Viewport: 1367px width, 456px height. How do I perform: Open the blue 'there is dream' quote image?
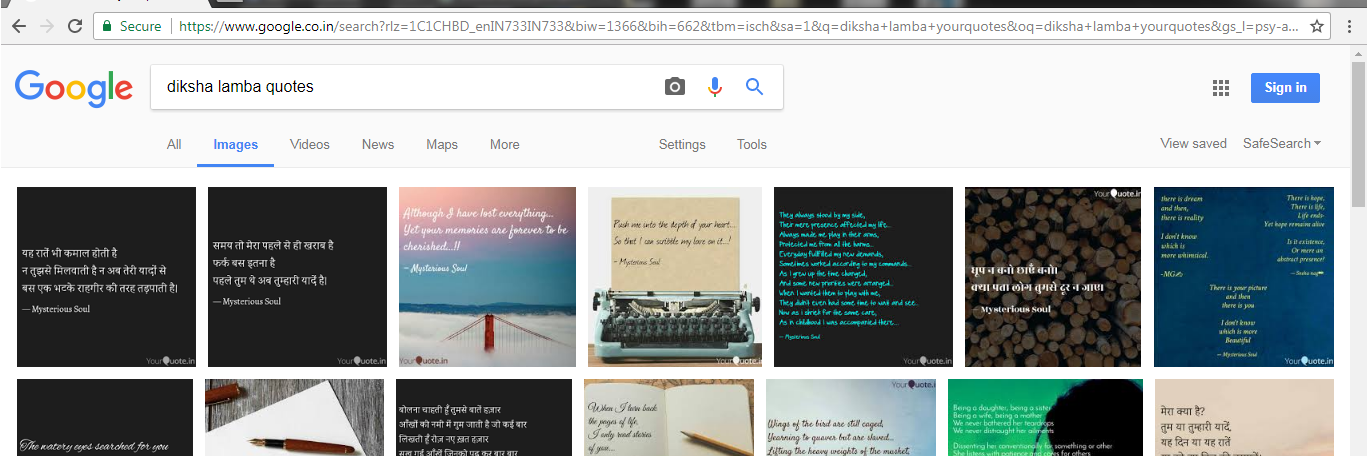coord(1244,277)
